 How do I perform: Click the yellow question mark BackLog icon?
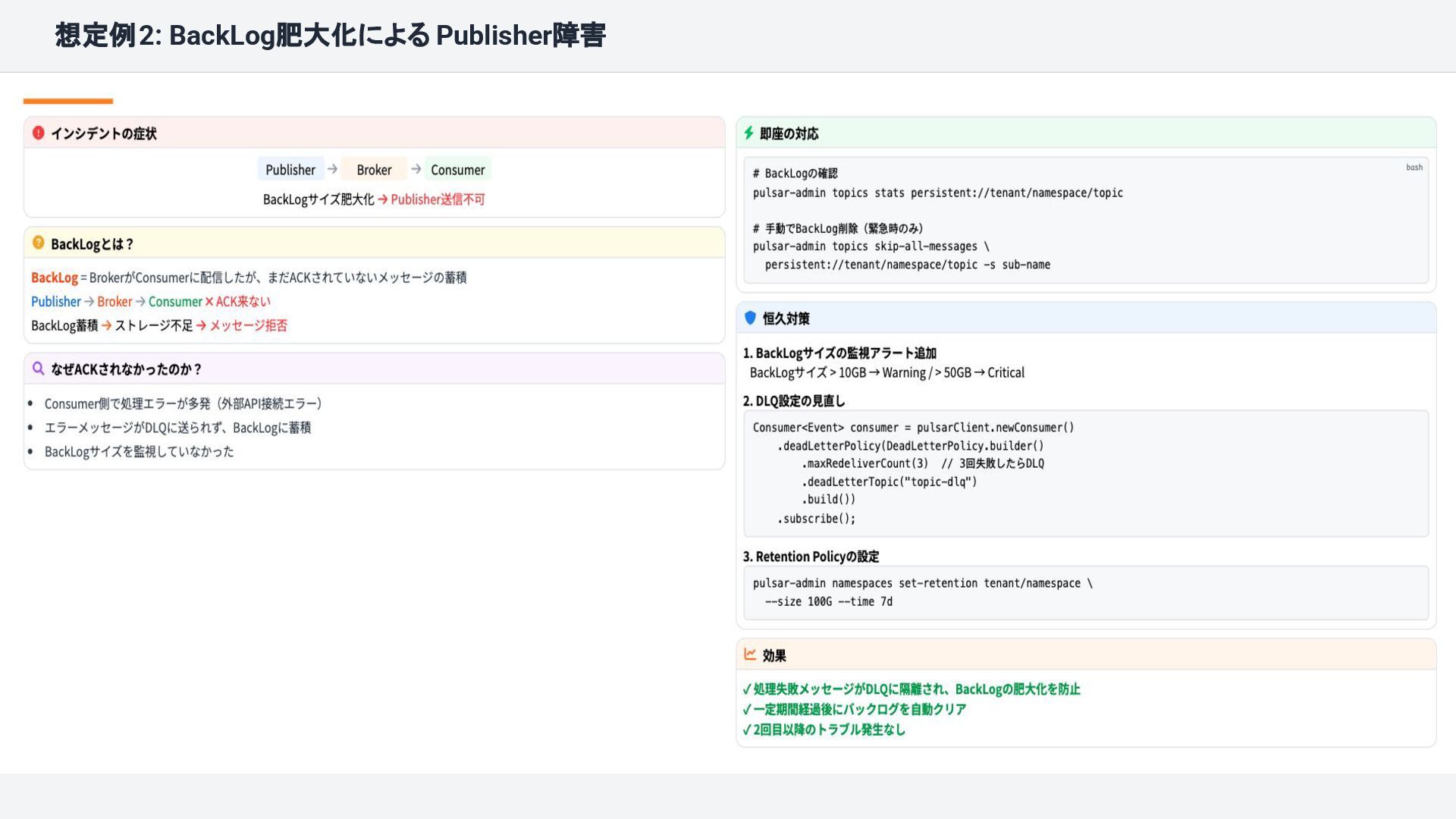(x=38, y=243)
